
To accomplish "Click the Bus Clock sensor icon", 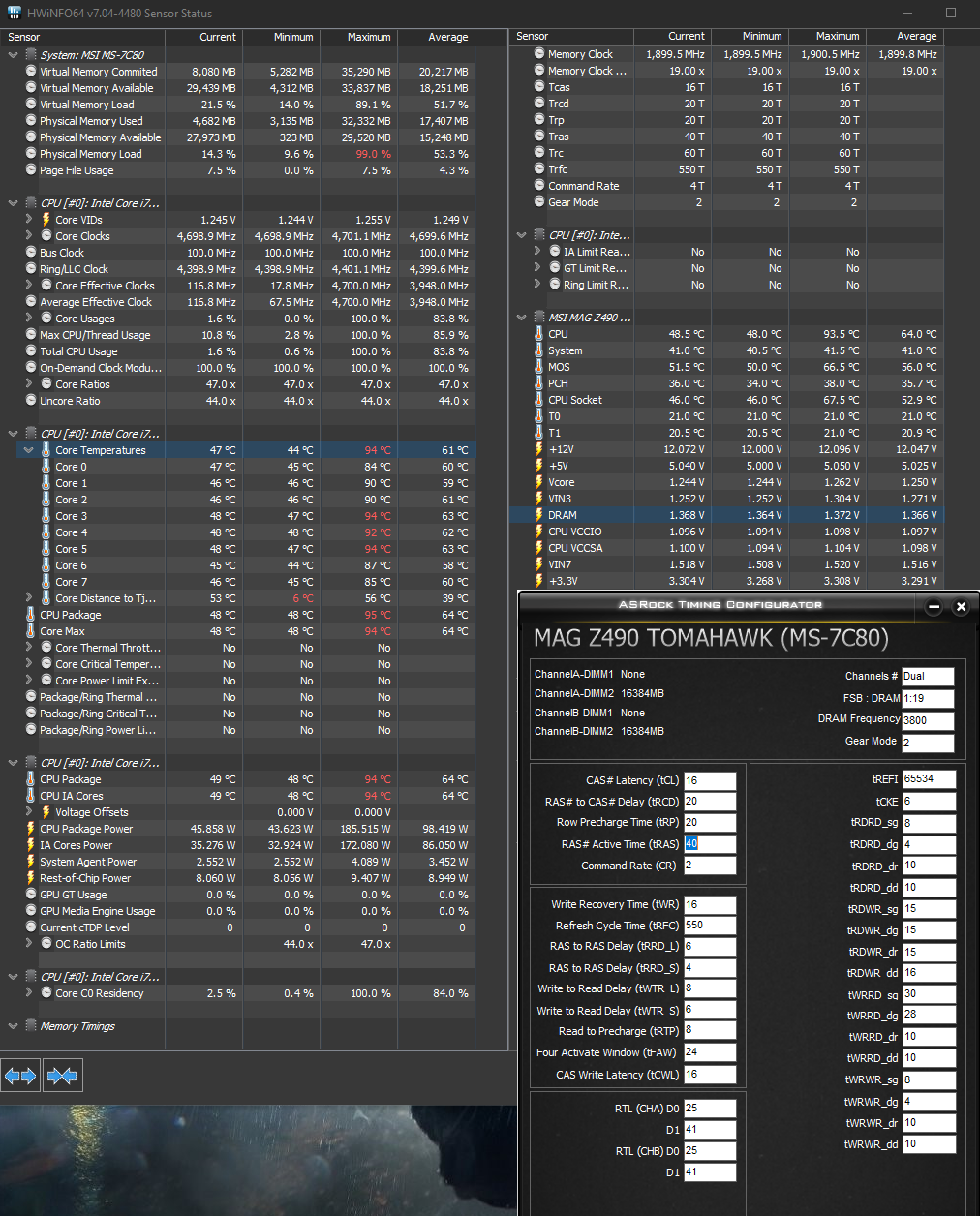I will [31, 253].
